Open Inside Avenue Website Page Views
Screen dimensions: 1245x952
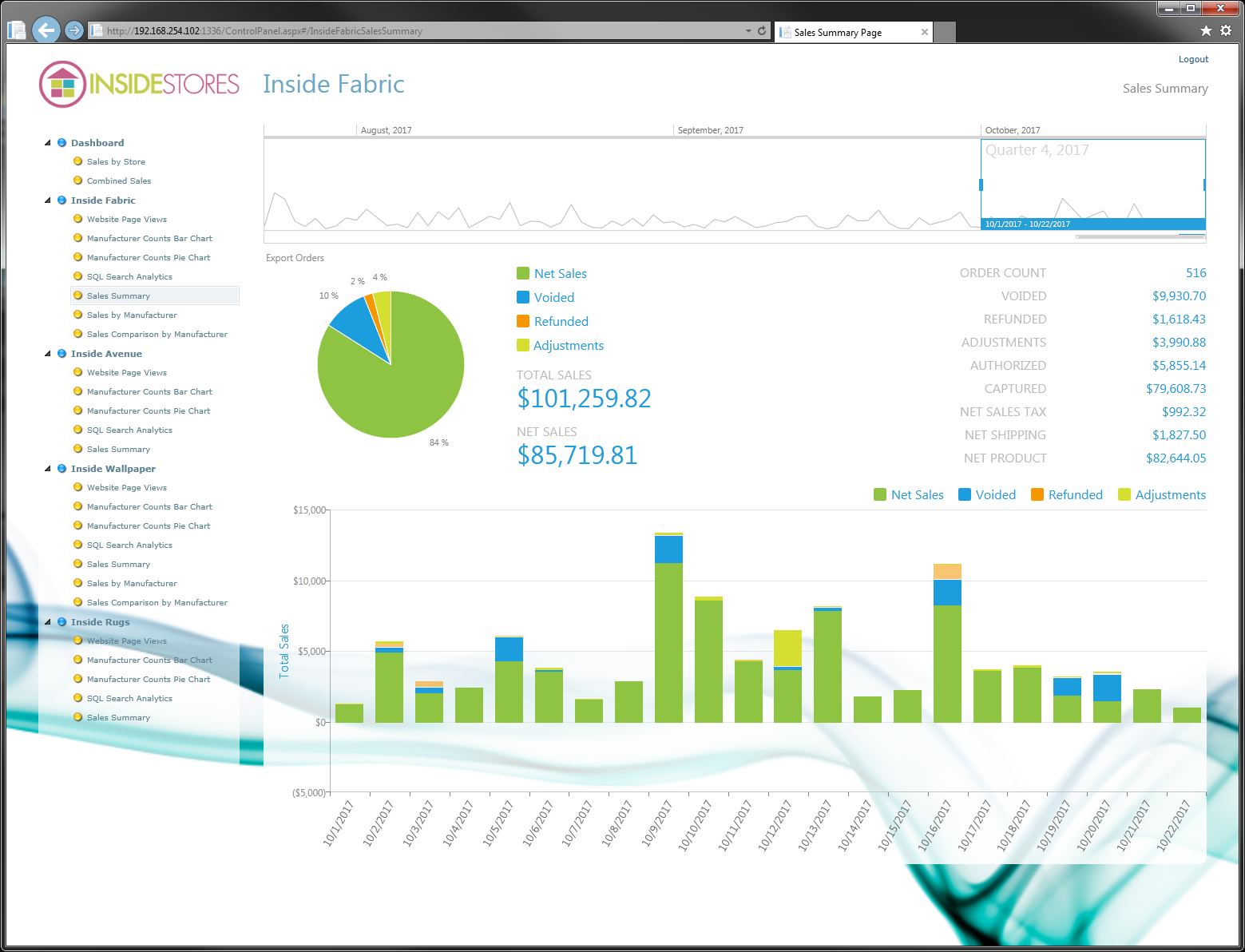[x=127, y=373]
